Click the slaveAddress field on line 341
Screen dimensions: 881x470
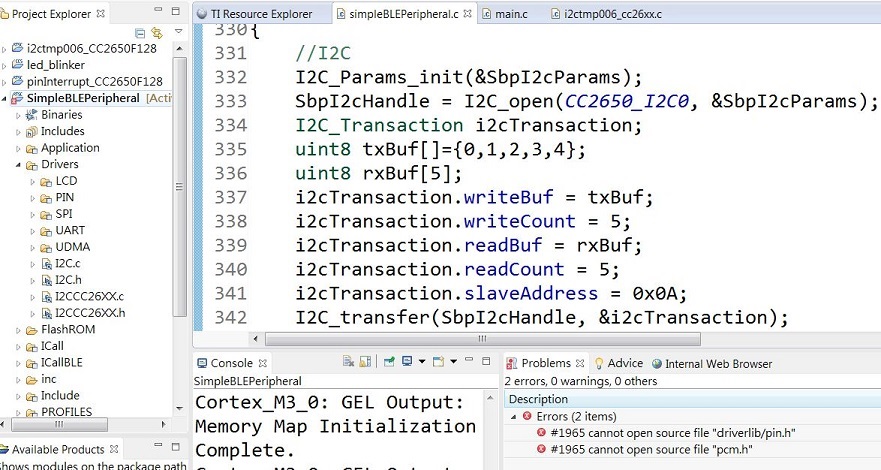pos(530,294)
